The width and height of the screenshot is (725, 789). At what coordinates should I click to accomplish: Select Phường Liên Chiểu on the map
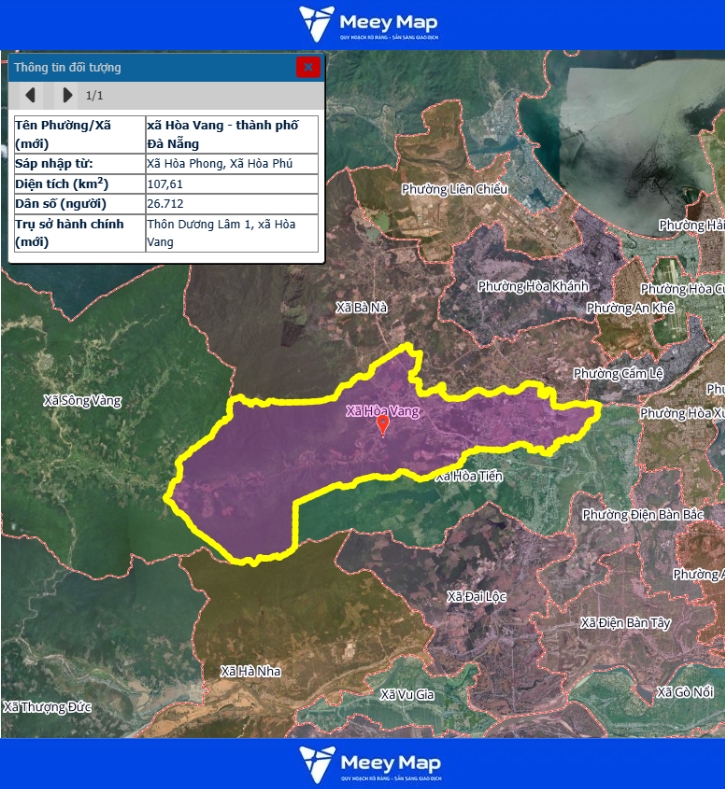click(x=455, y=189)
